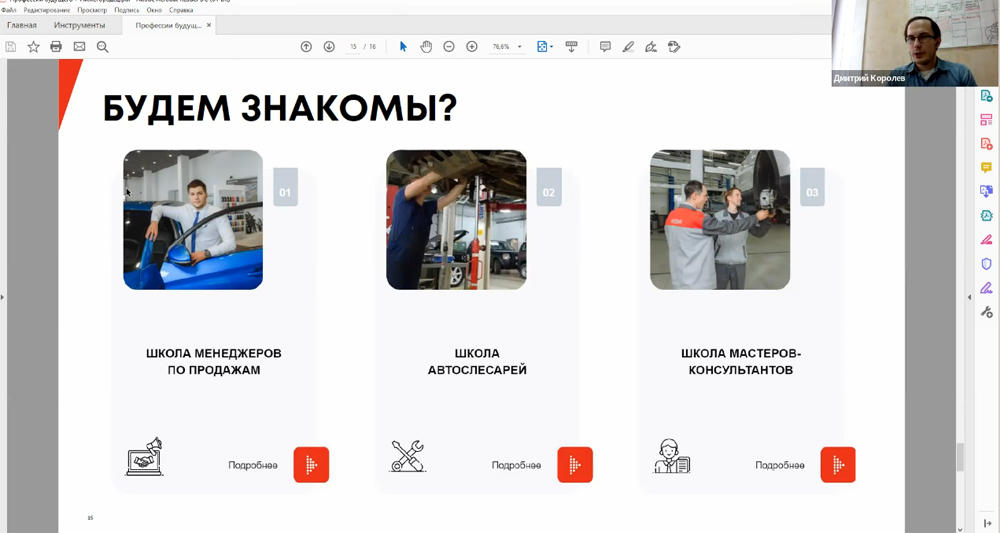Click the 'БУДЕМ ЗНАКОМЫ?' heading

280,108
